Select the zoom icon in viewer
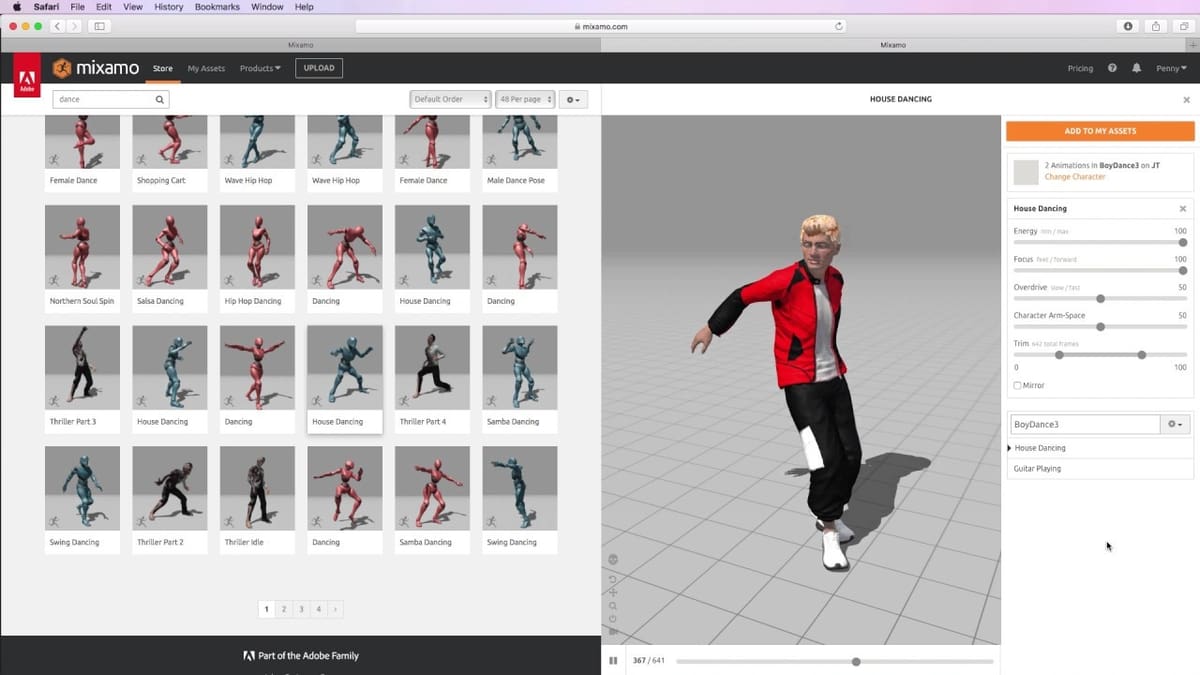Screen dimensions: 1200x675 coord(613,605)
